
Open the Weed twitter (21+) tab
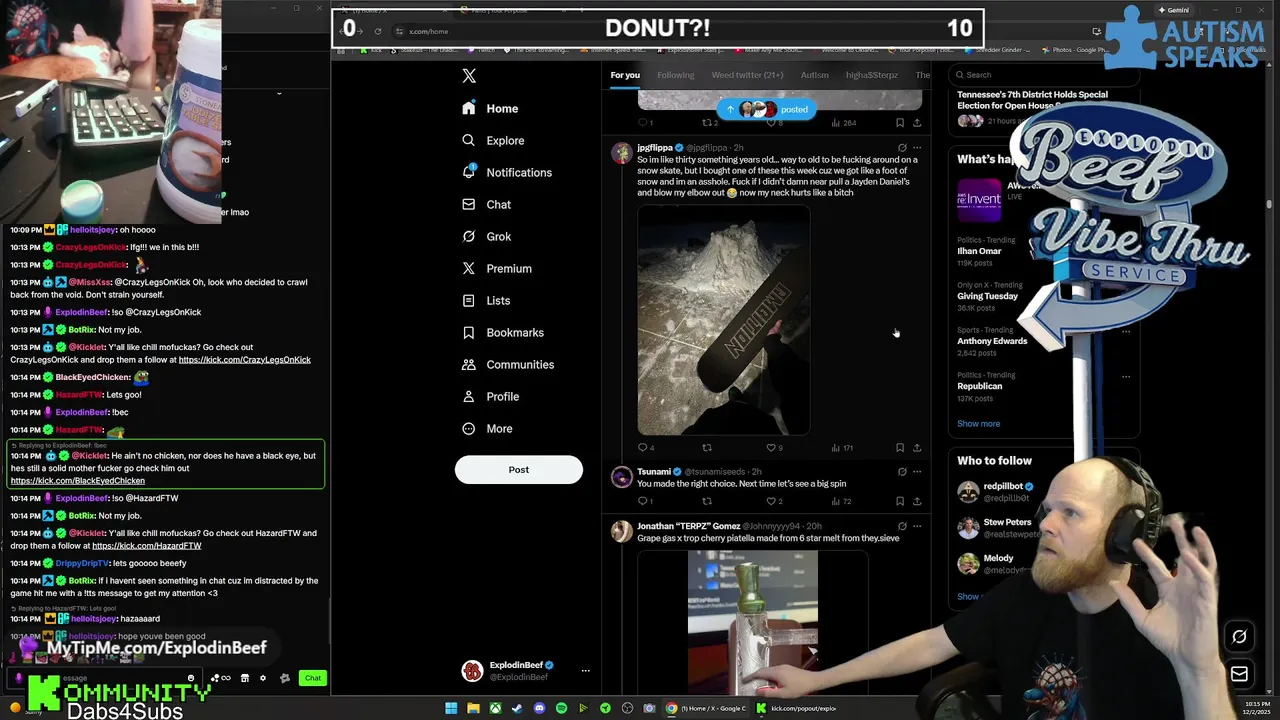tap(747, 75)
